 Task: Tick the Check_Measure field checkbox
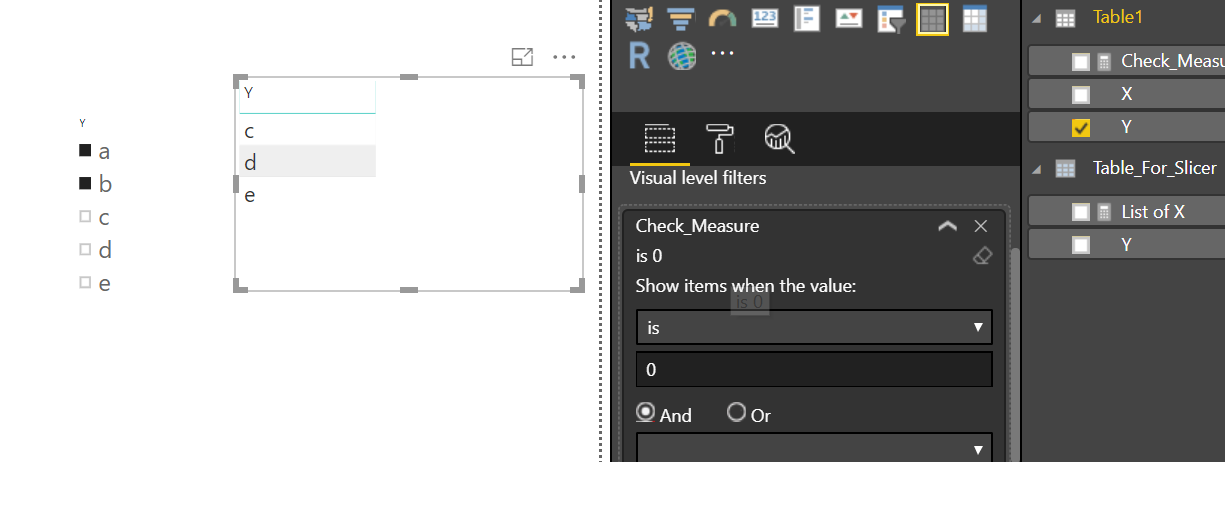click(x=1081, y=62)
